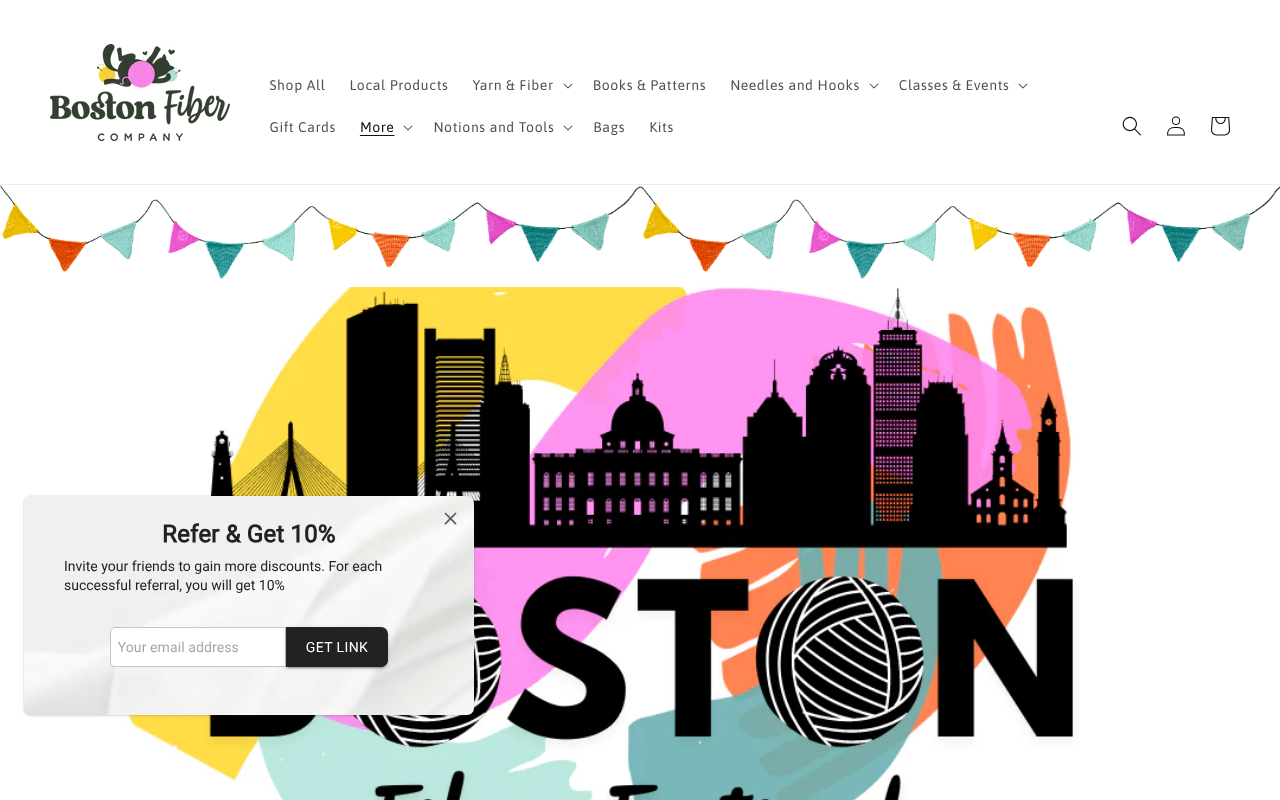Expand the More dropdown menu
Image resolution: width=1280 pixels, height=800 pixels.
pyautogui.click(x=386, y=128)
